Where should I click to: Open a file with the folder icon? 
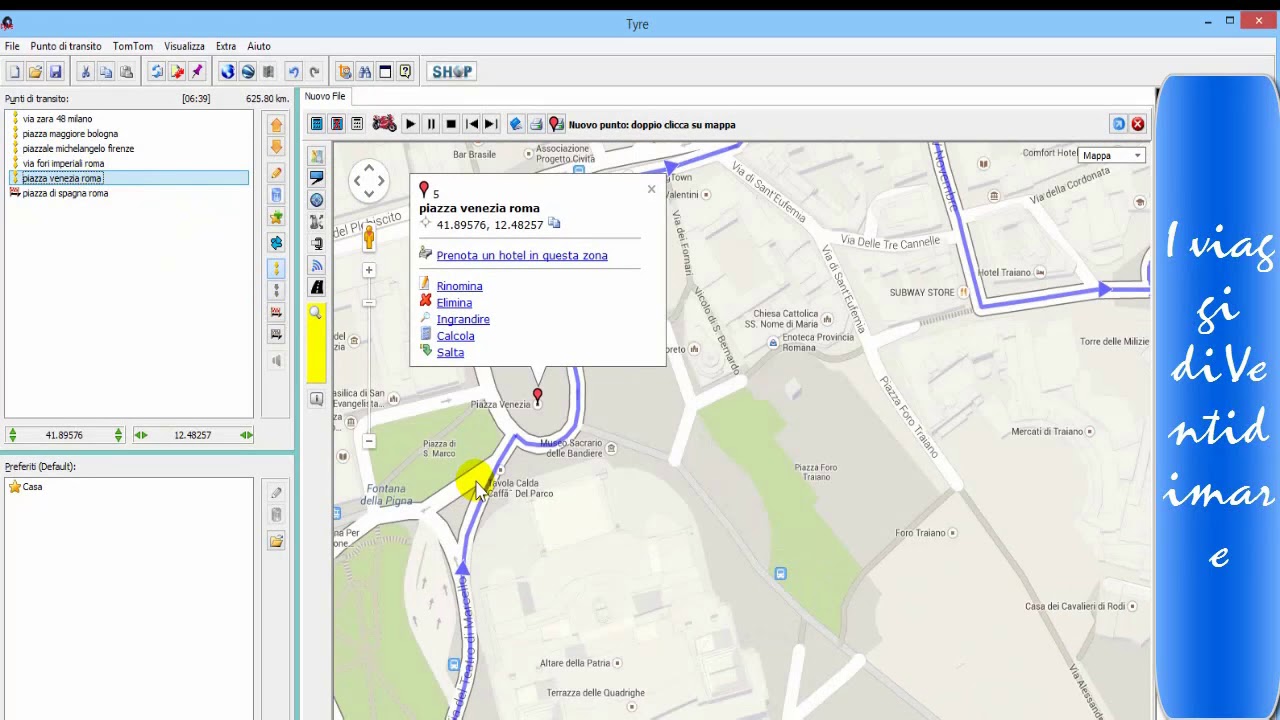tap(35, 72)
